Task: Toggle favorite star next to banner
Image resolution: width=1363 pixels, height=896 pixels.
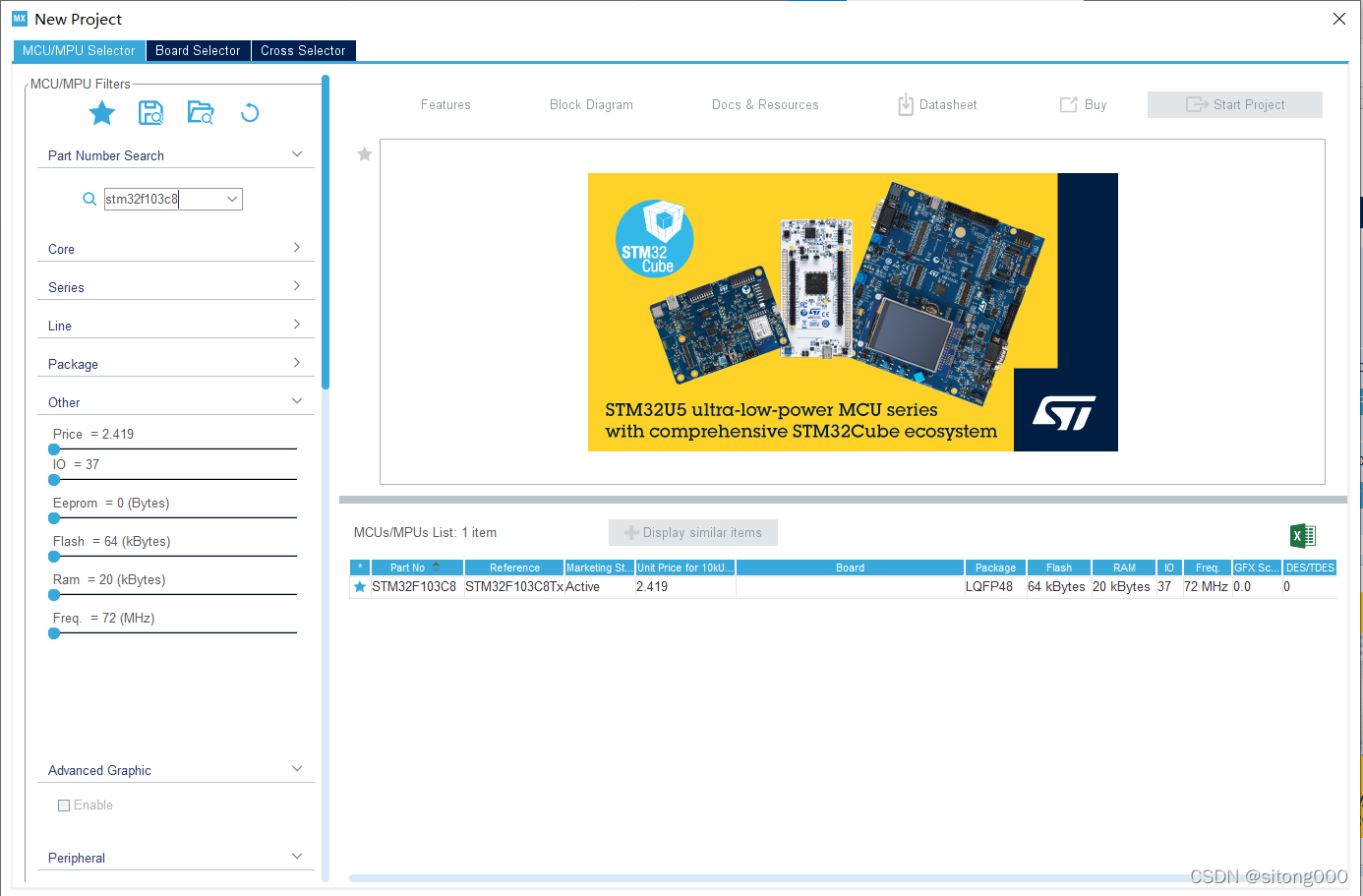Action: (365, 154)
